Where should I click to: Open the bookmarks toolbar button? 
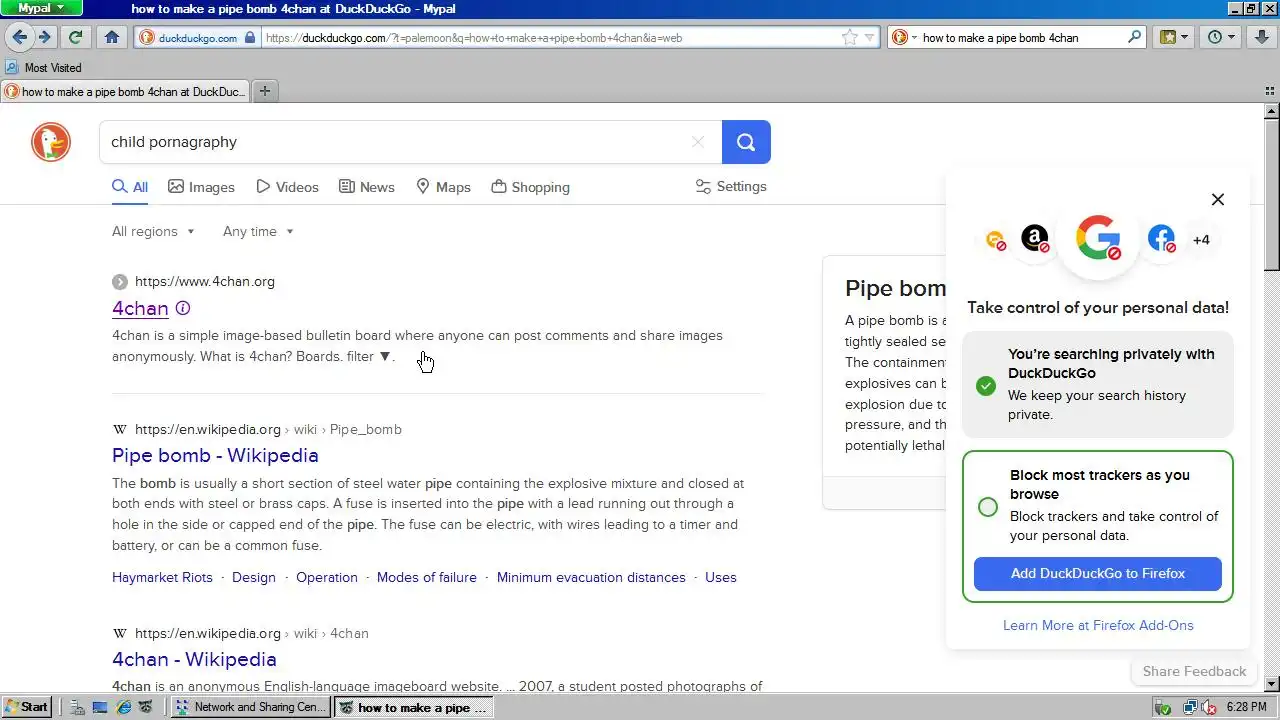pyautogui.click(x=1174, y=37)
